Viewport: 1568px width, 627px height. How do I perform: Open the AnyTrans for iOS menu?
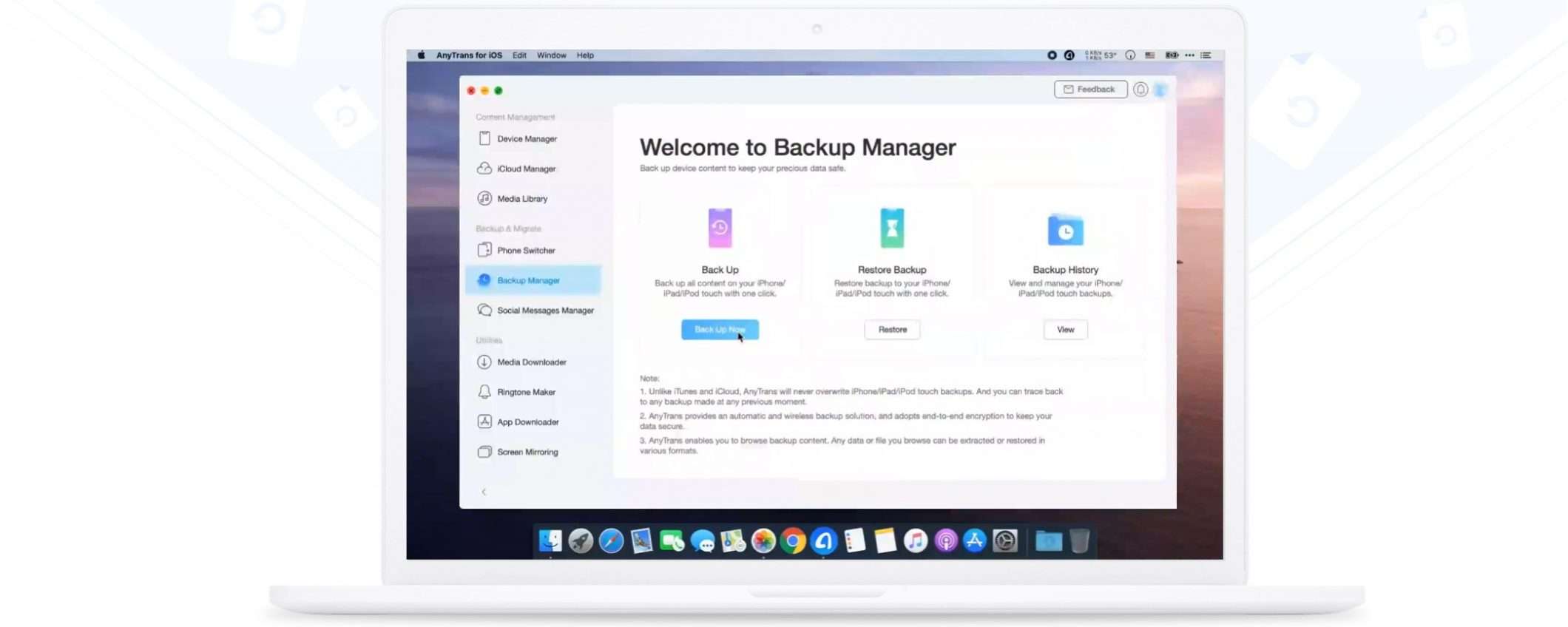(x=469, y=55)
